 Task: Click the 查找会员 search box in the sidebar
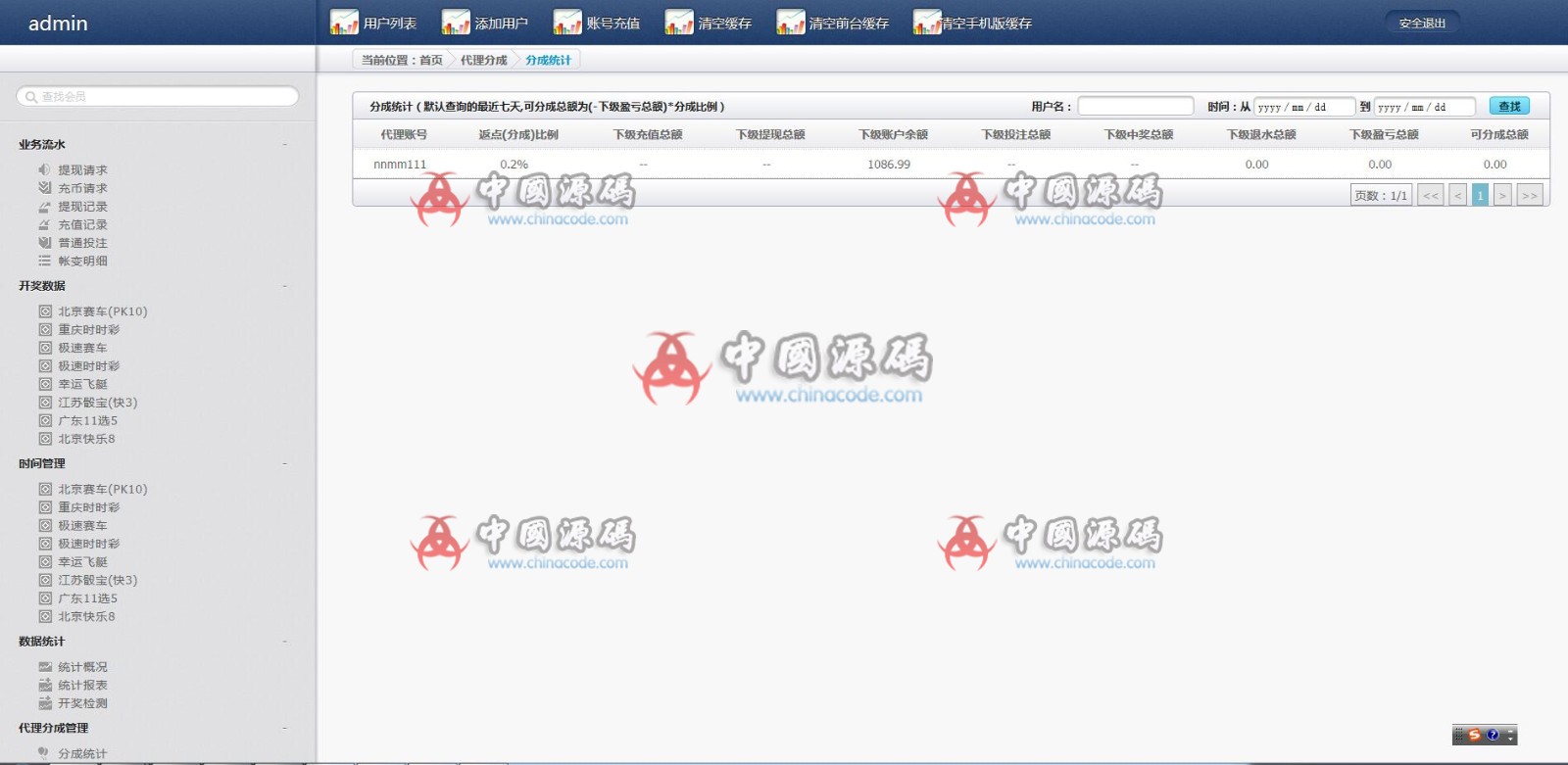tap(158, 96)
